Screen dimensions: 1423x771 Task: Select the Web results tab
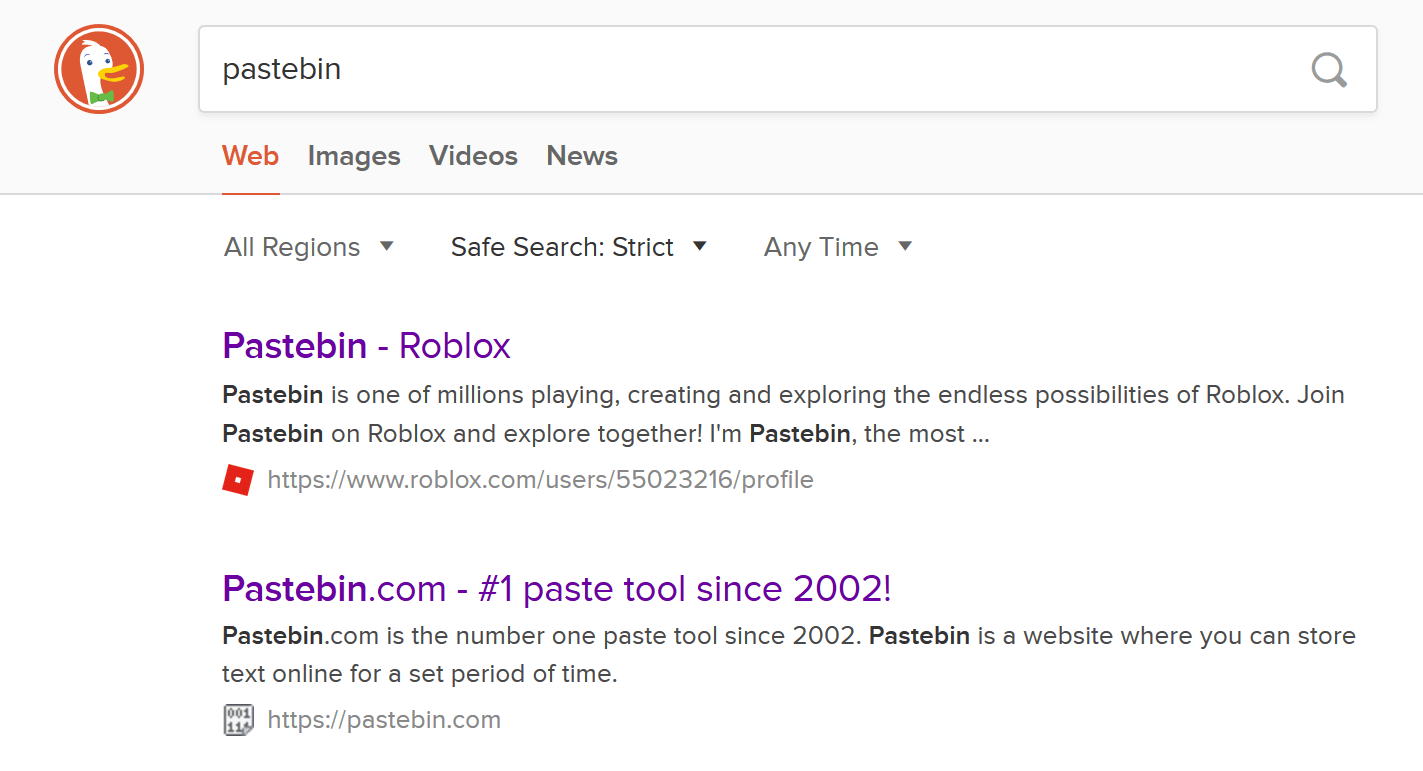250,156
